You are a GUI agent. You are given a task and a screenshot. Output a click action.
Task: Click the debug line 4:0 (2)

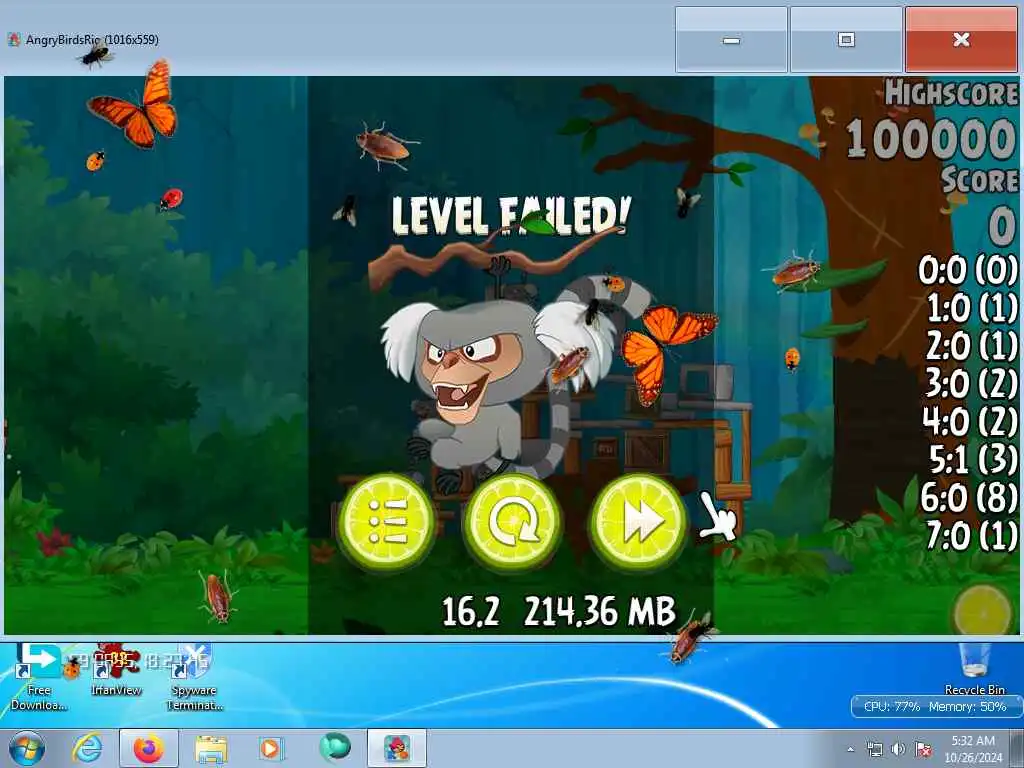(x=970, y=421)
